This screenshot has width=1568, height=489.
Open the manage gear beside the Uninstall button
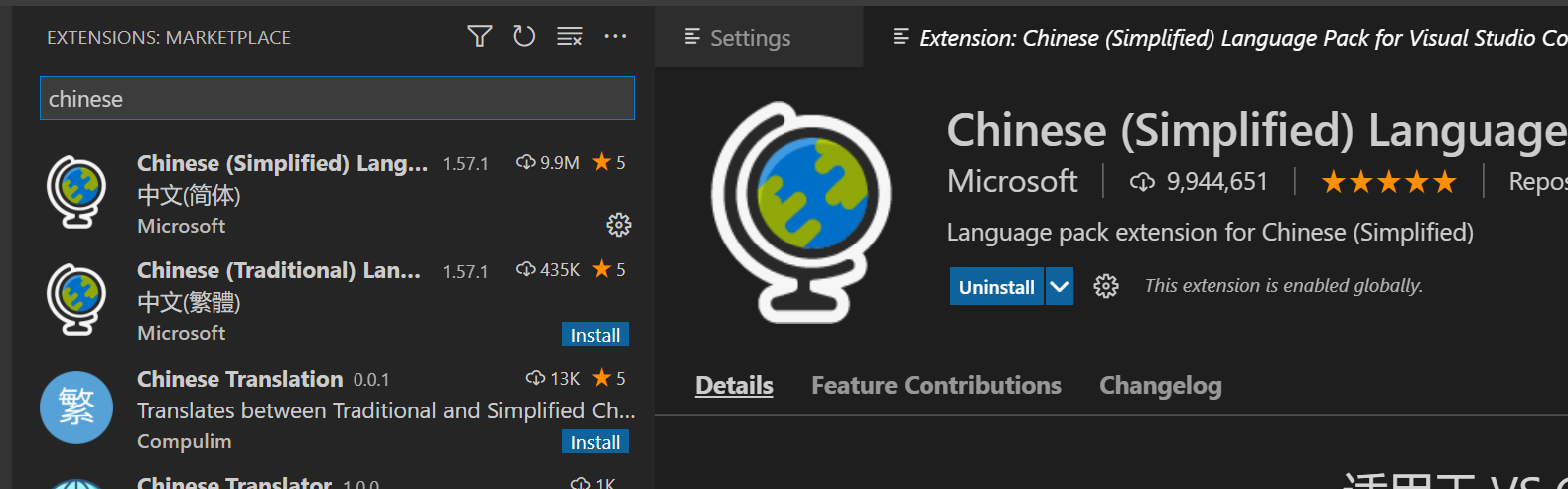(x=1105, y=287)
